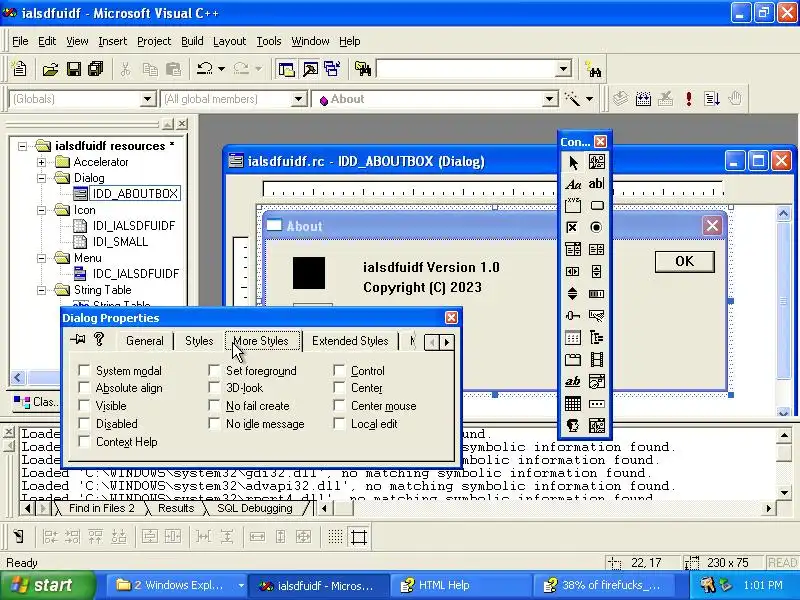Open the Undo history dropdown arrow
The width and height of the screenshot is (800, 600).
pos(221,69)
